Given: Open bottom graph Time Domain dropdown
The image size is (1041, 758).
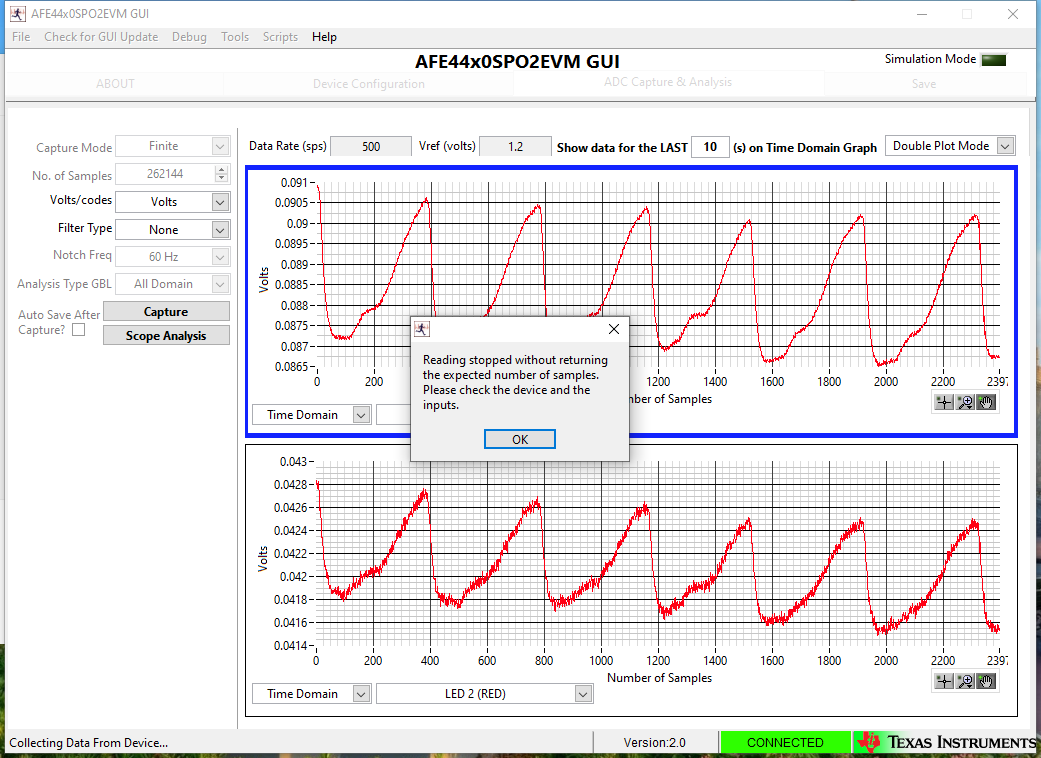Looking at the screenshot, I should (361, 694).
